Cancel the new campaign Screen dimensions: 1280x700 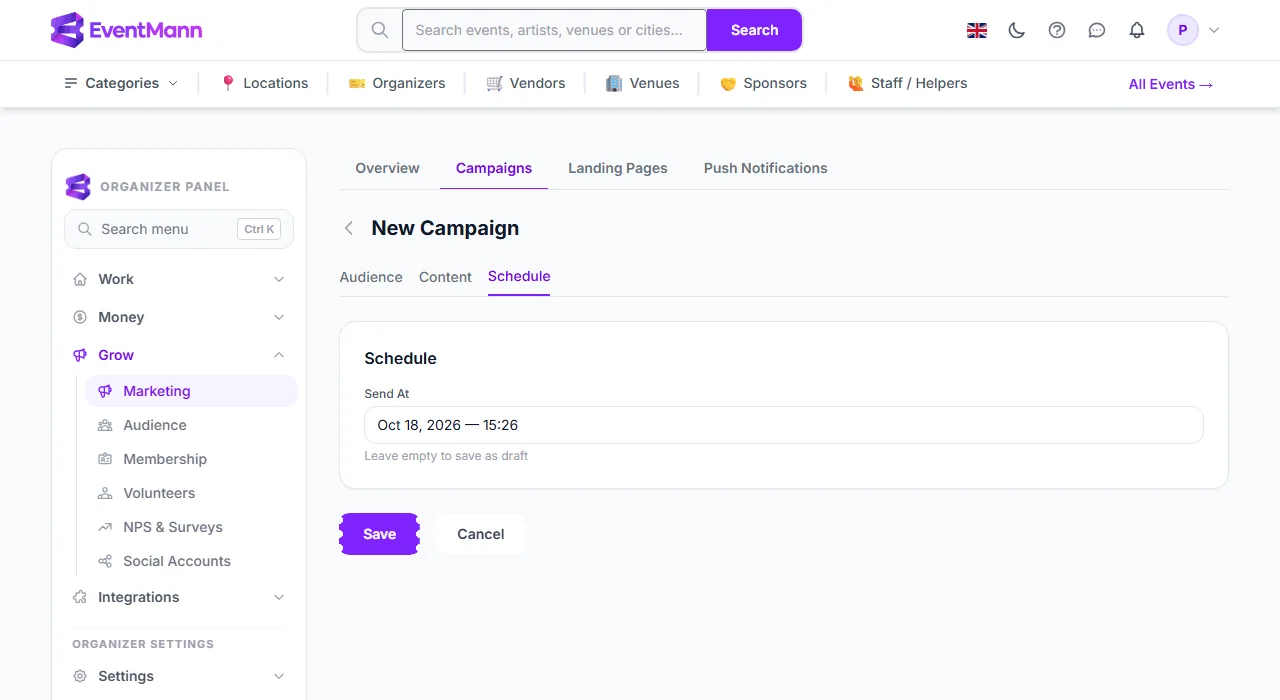coord(481,534)
